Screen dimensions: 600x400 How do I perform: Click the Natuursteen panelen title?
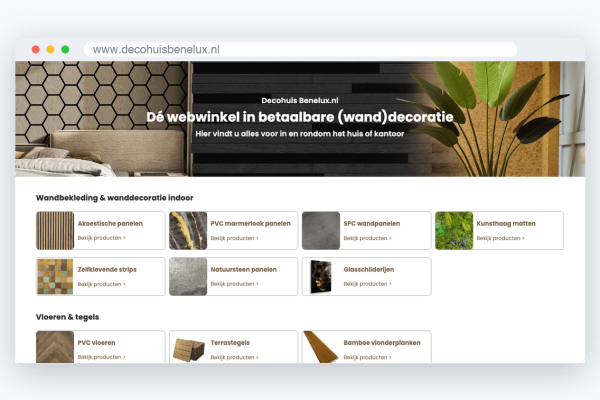click(x=243, y=269)
